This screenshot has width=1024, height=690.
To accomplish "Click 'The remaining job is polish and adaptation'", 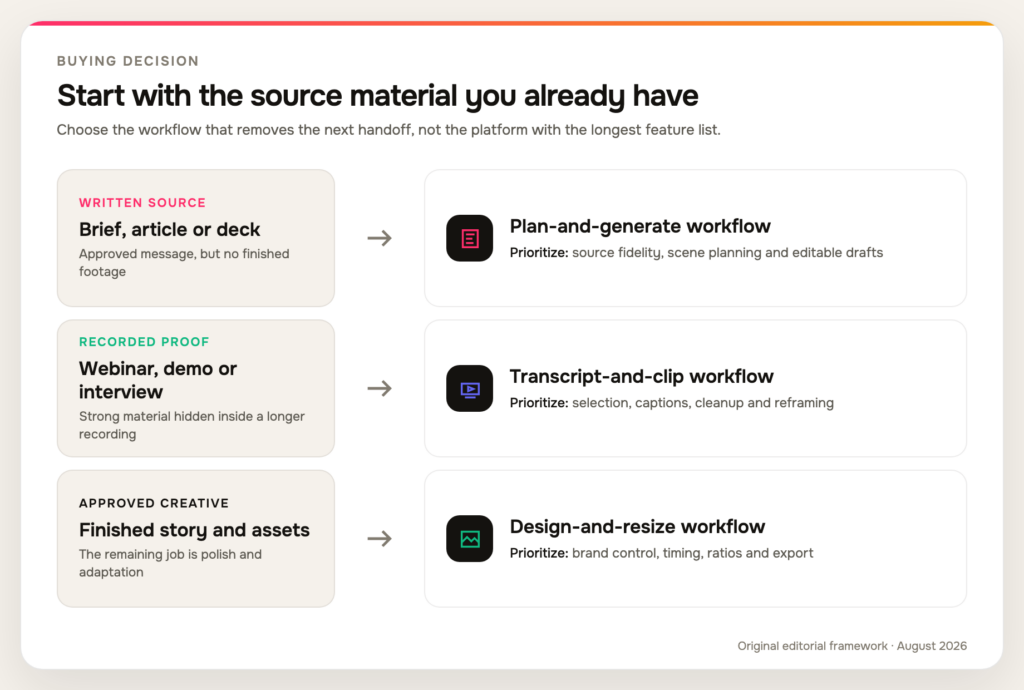I will (170, 563).
